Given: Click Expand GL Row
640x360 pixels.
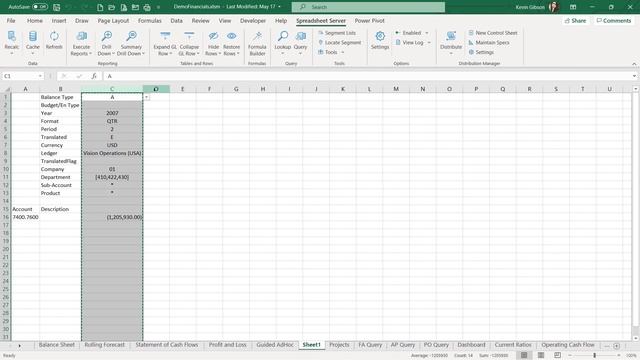Looking at the screenshot, I should coord(165,43).
